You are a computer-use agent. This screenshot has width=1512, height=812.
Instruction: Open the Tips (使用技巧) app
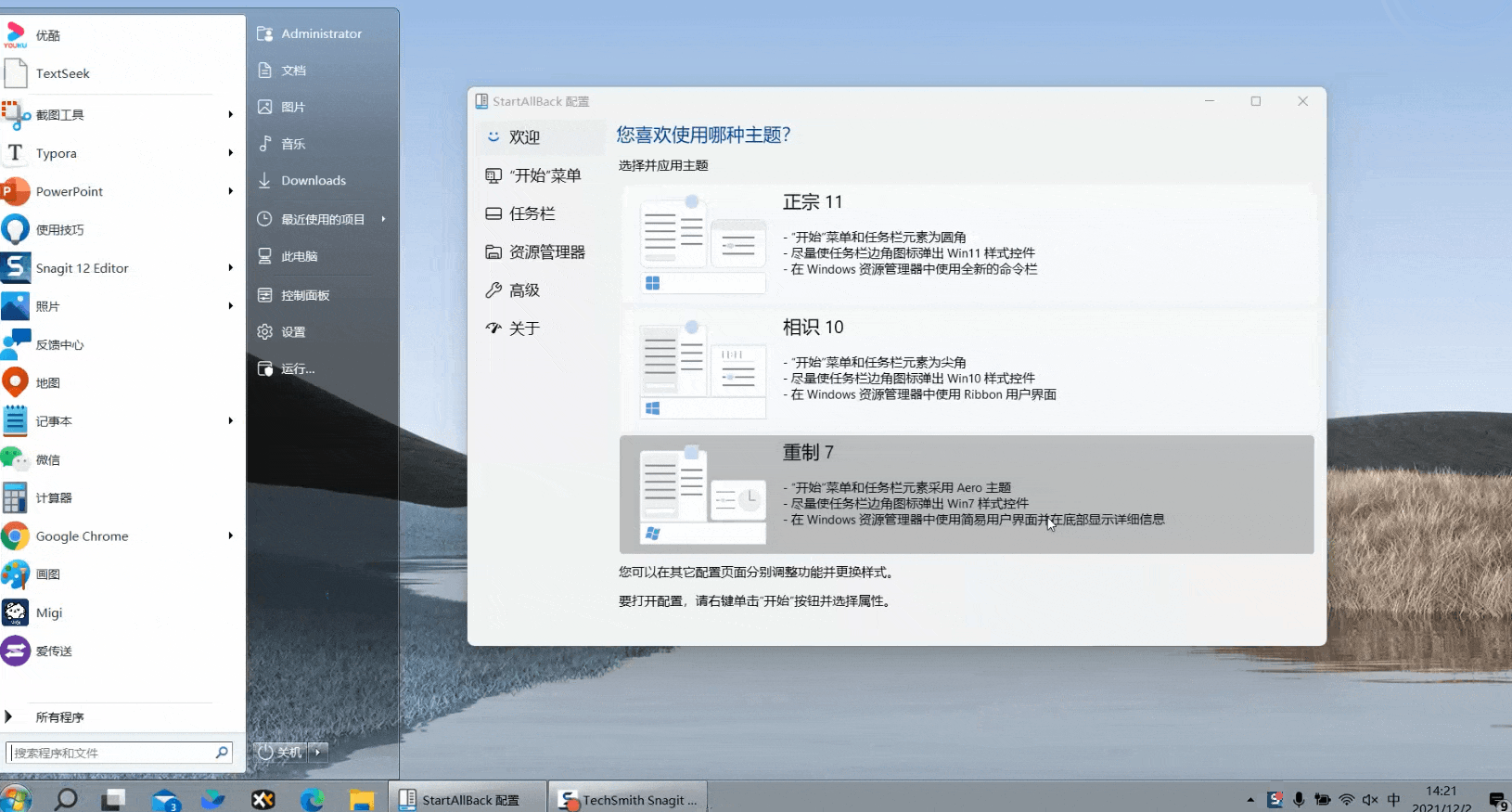[121, 229]
